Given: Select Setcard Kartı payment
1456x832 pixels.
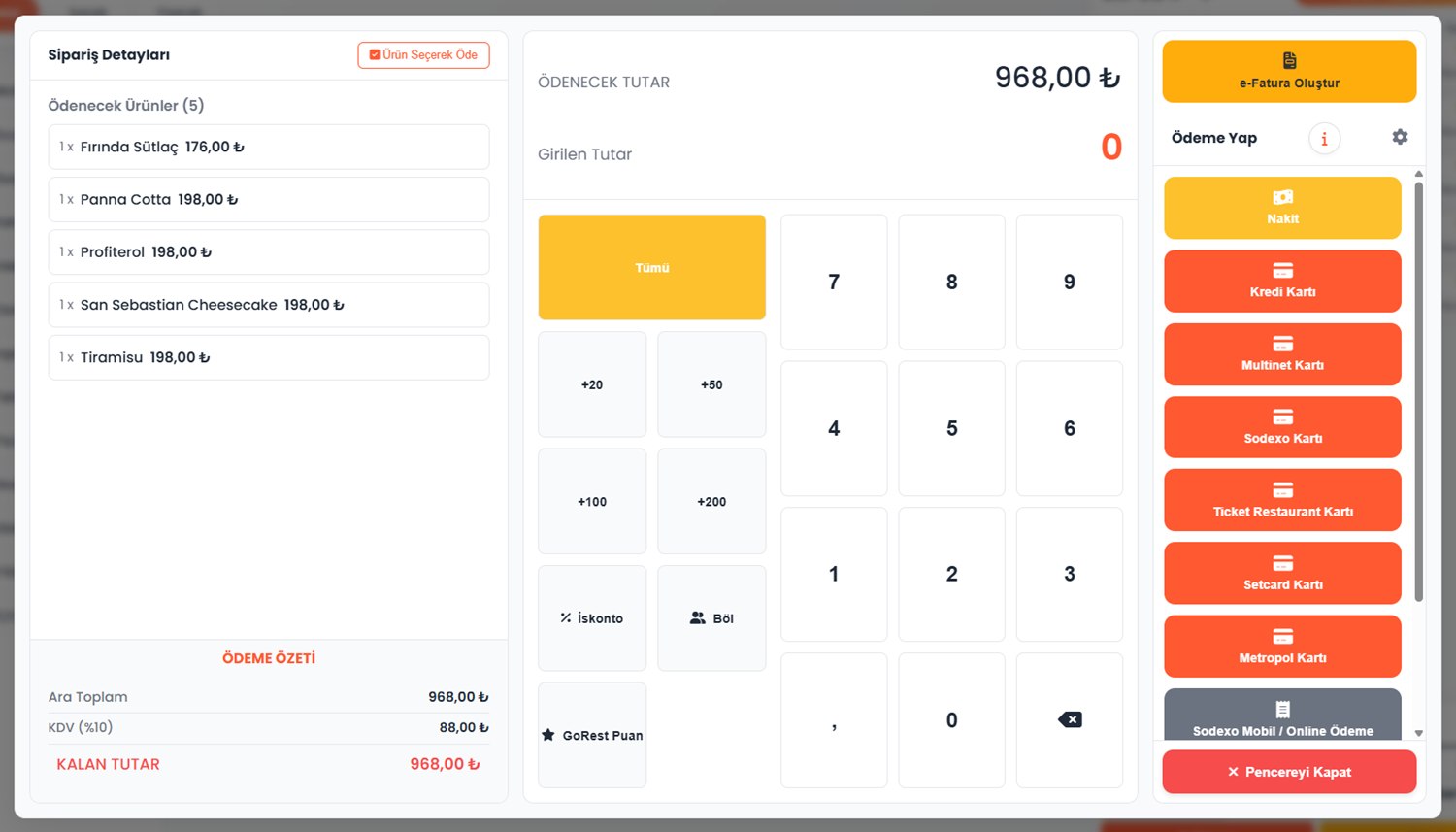Looking at the screenshot, I should click(1282, 573).
